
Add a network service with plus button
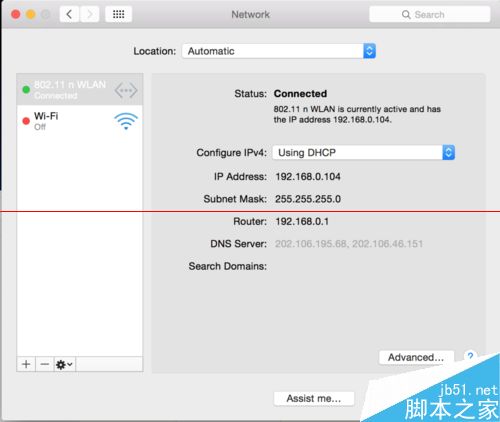click(26, 364)
